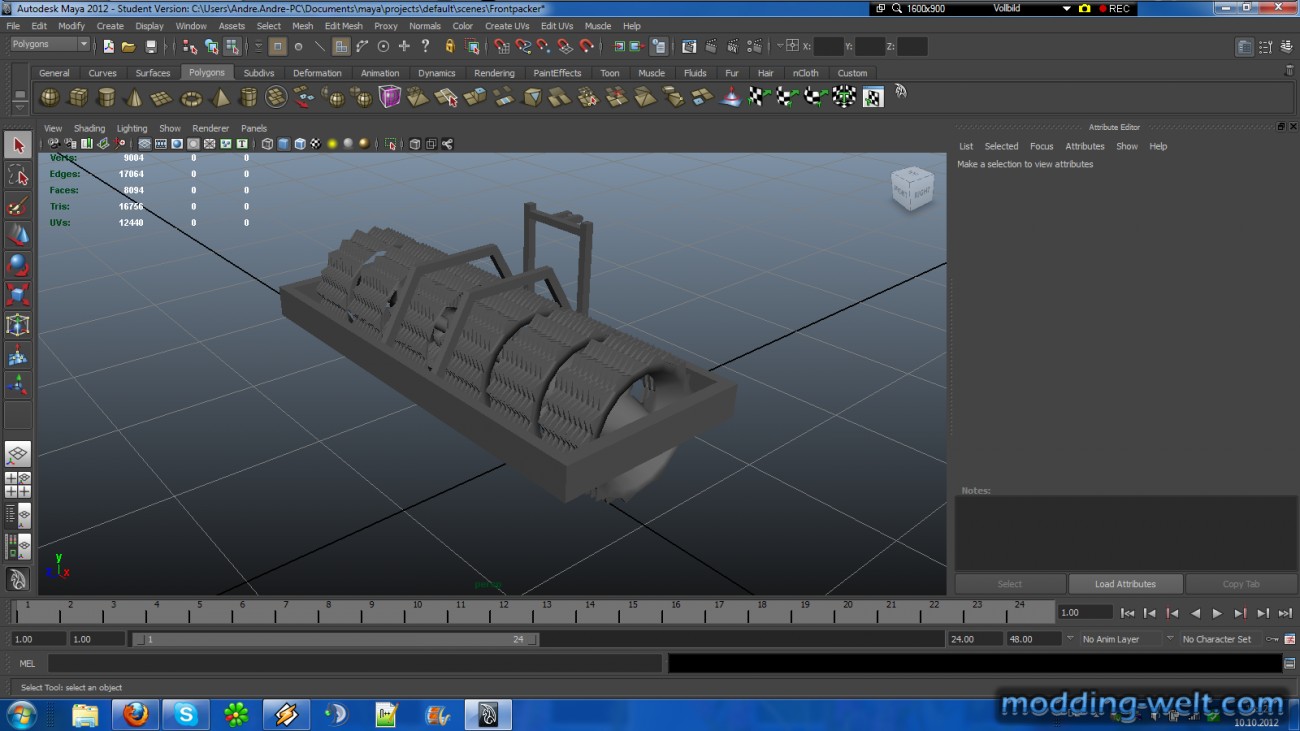Toggle textured display checker sphere
Screen dimensions: 1300x731
315,144
